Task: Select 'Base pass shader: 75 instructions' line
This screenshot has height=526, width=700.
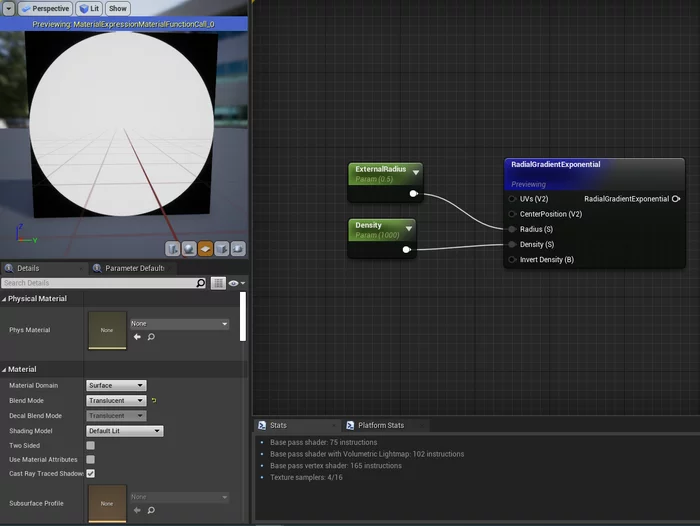Action: point(323,442)
